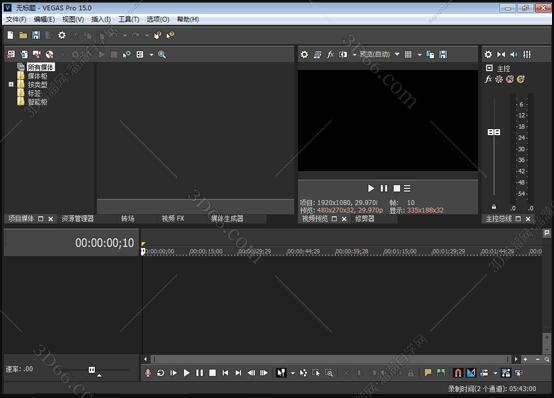The width and height of the screenshot is (554, 398).
Task: Toggle snapping magnet icon in bottom toolbar
Action: click(458, 373)
